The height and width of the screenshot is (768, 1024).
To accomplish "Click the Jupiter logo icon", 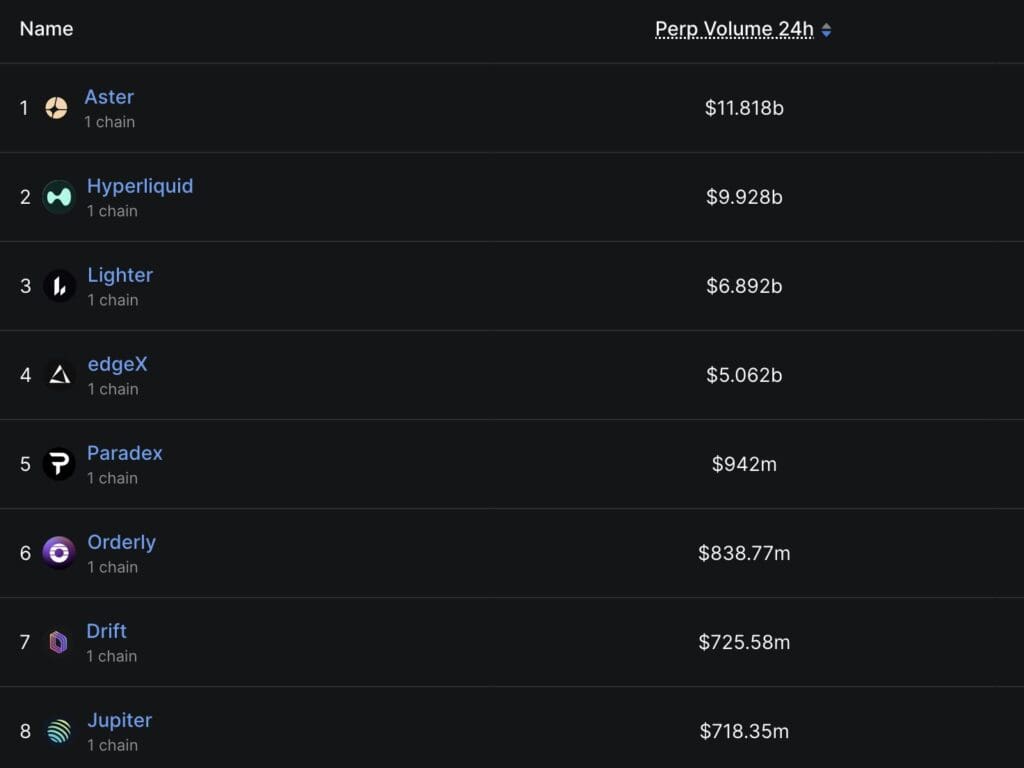I will (59, 731).
